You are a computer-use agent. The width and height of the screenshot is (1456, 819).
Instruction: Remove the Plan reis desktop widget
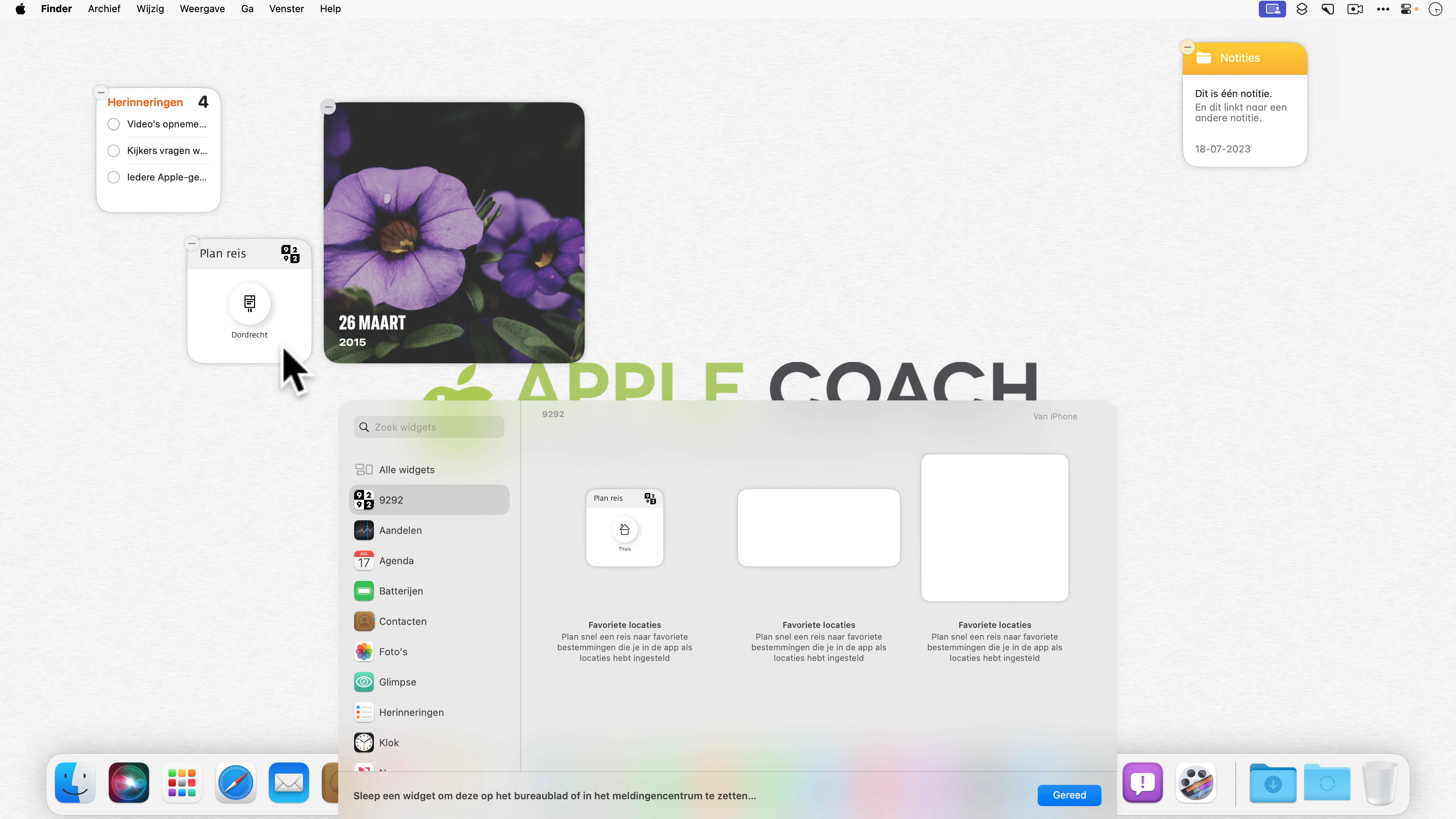tap(191, 243)
